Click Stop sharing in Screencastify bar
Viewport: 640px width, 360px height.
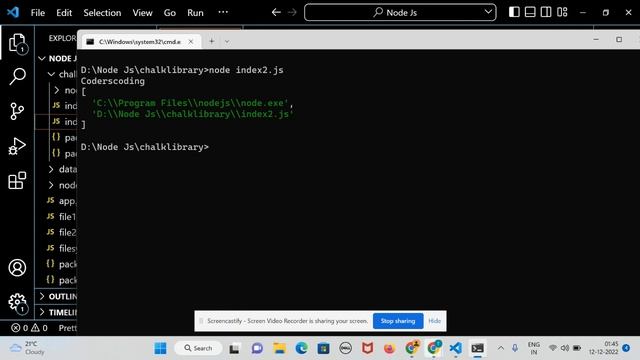pyautogui.click(x=398, y=321)
